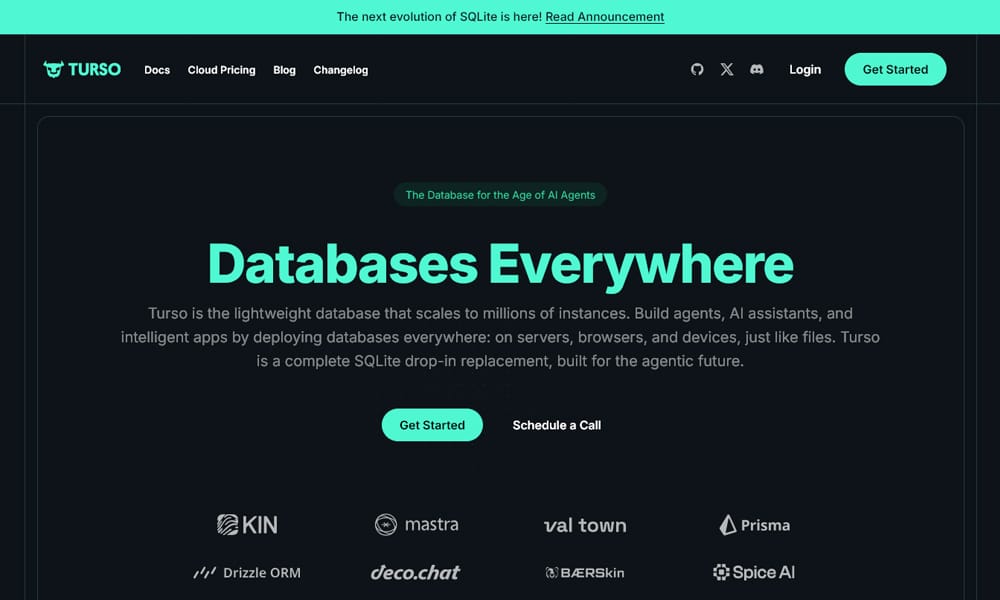Open the BÆRSkin partner logo
Image resolution: width=1000 pixels, height=600 pixels.
coord(585,572)
